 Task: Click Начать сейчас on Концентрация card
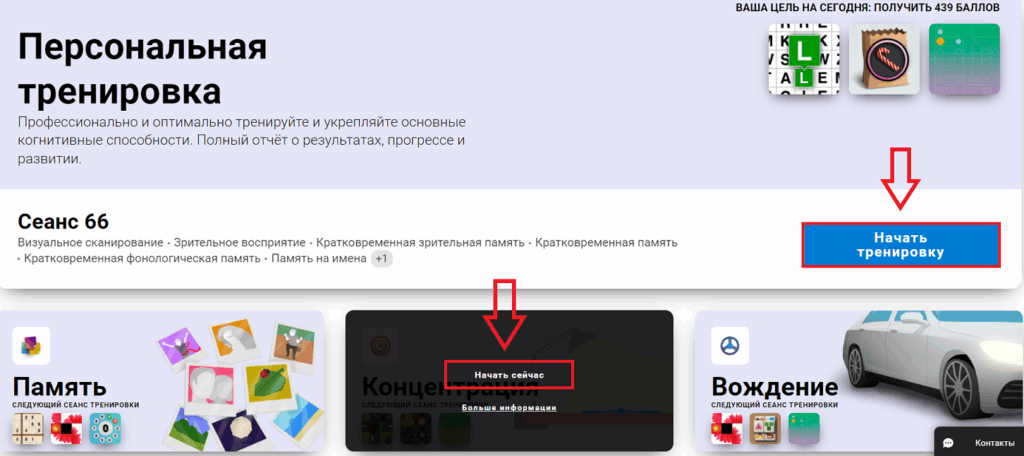[509, 375]
